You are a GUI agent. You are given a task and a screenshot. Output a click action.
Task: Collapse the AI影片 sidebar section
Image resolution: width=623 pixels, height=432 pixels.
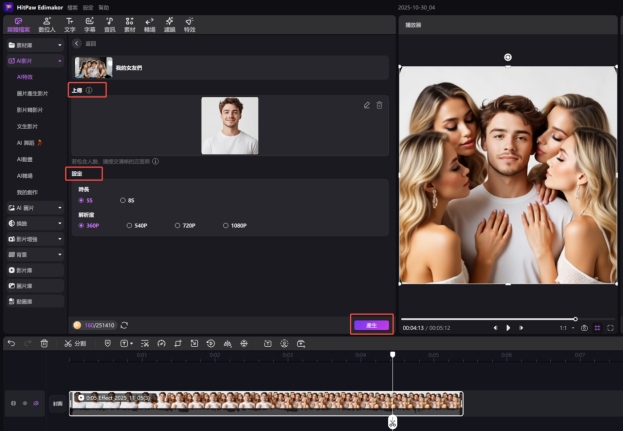[x=33, y=61]
